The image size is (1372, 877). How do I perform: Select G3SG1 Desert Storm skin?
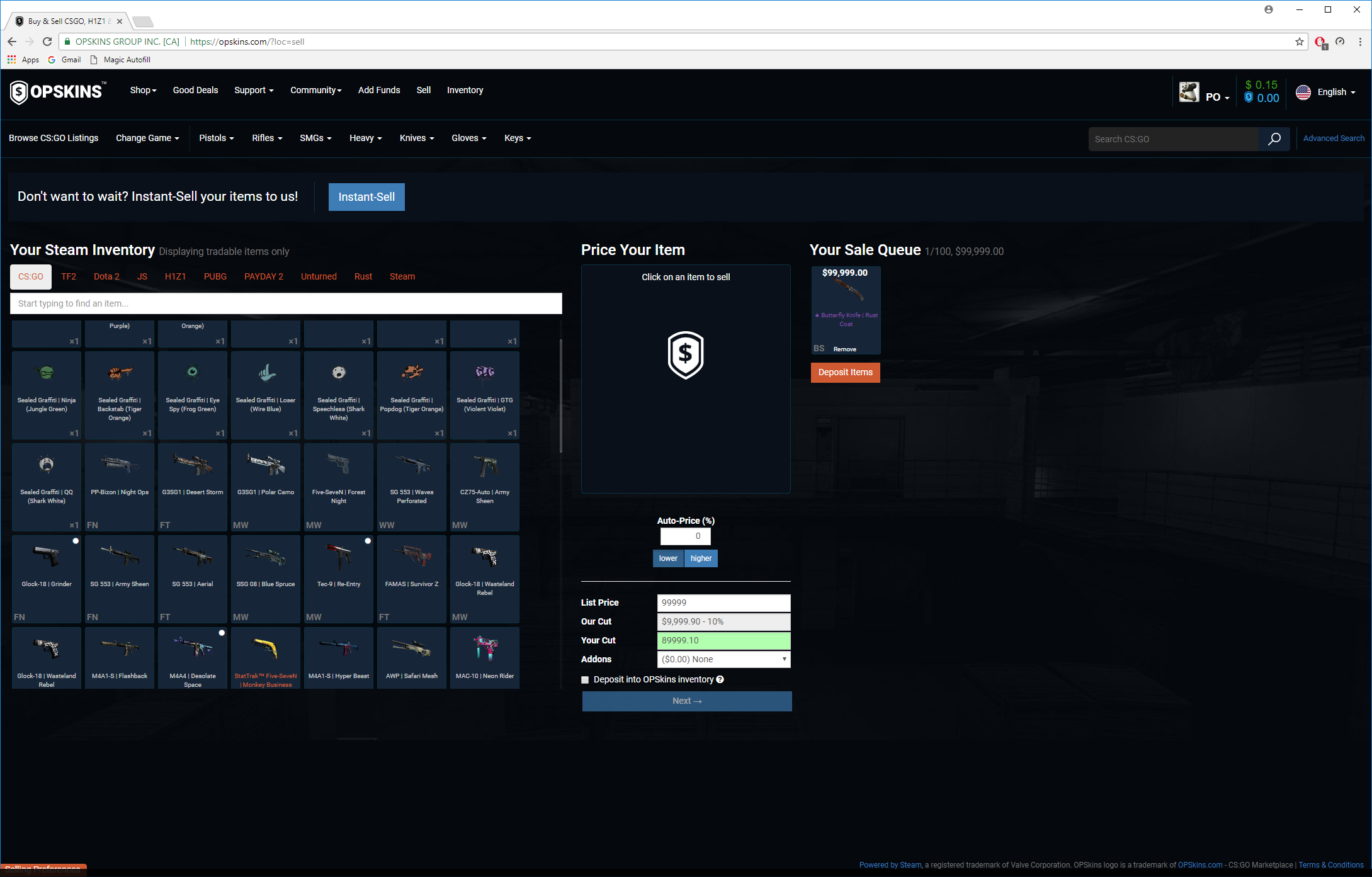coord(193,487)
